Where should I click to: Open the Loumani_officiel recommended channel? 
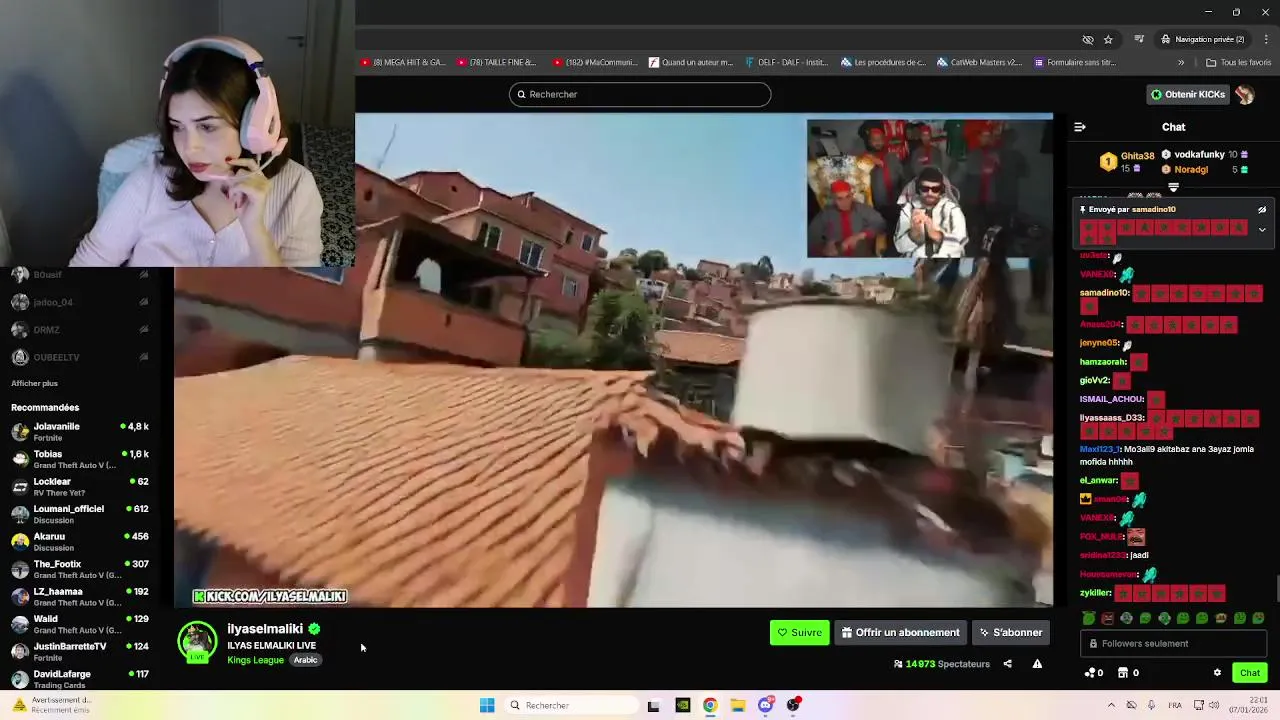[80, 514]
